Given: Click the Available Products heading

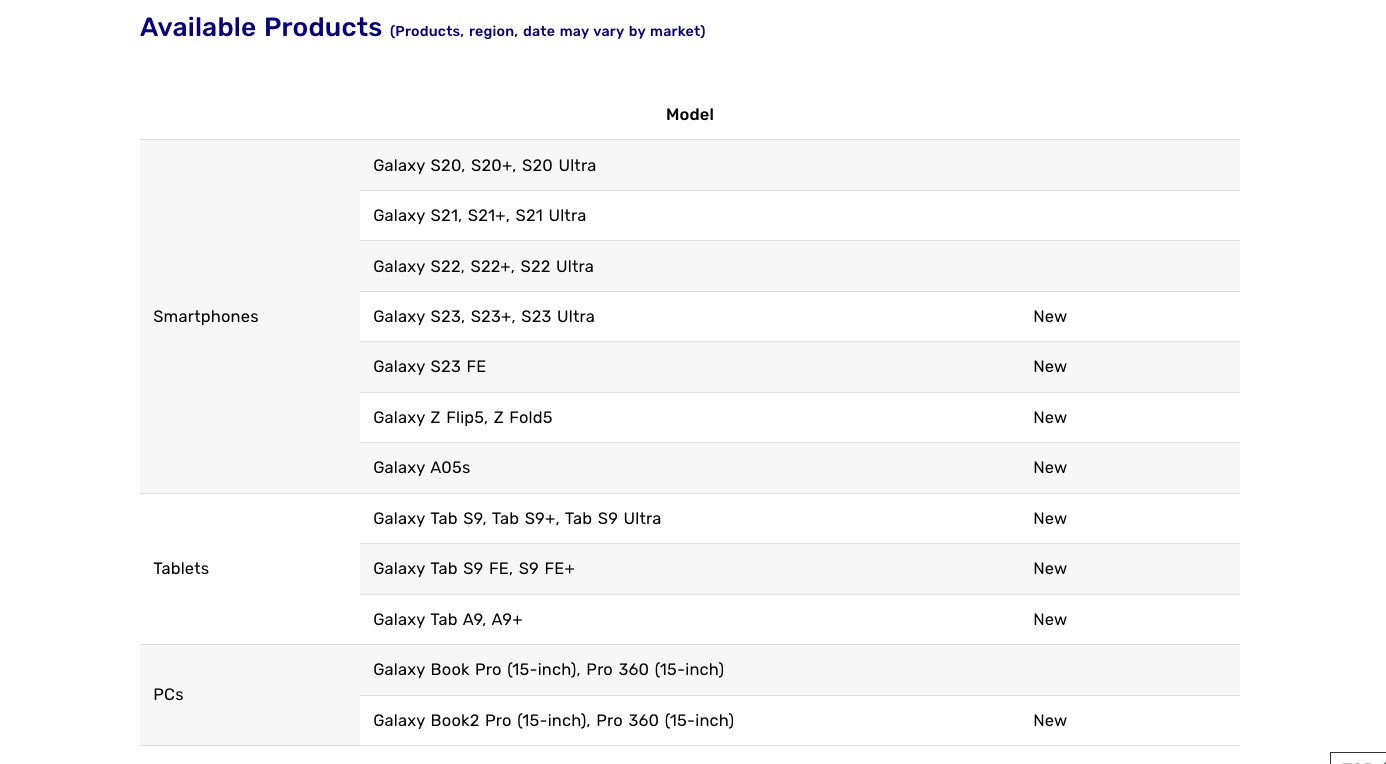Looking at the screenshot, I should coord(261,27).
